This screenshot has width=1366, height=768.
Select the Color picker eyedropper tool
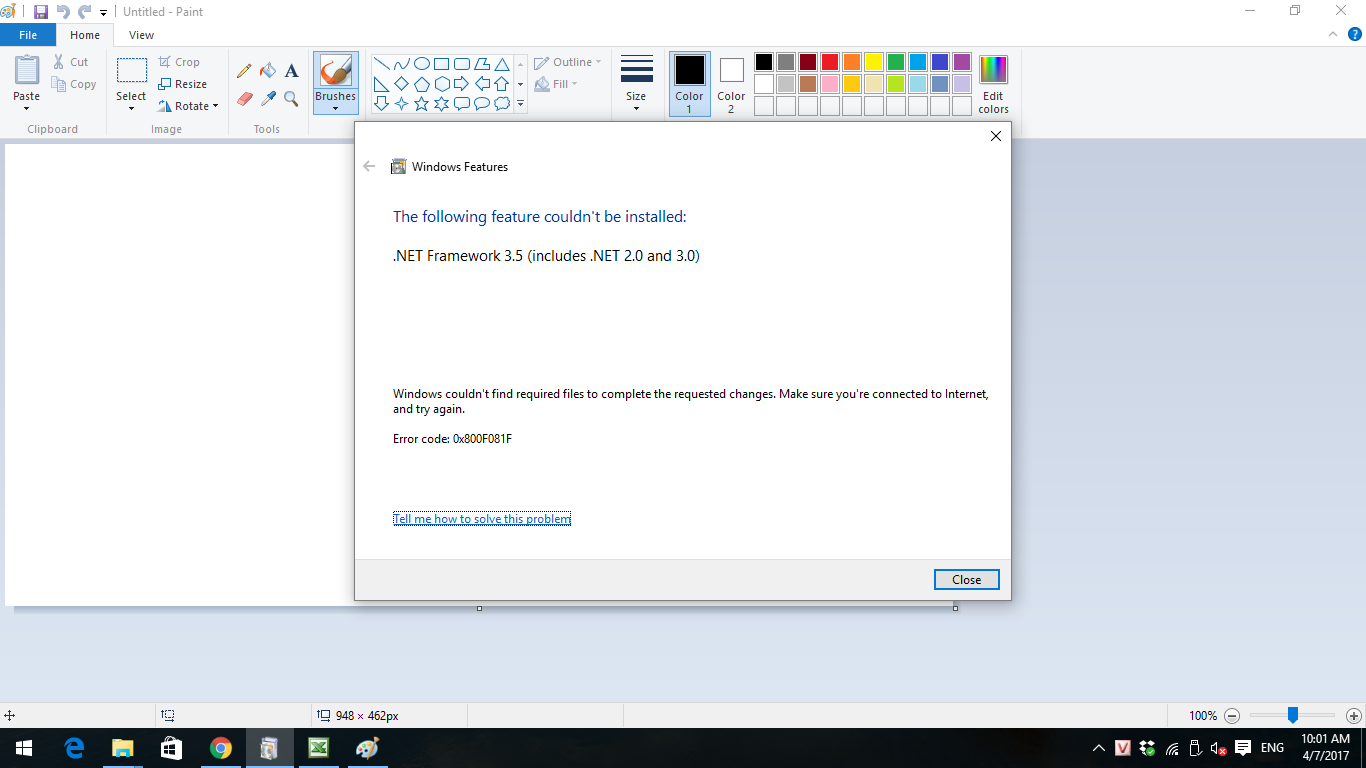tap(268, 98)
